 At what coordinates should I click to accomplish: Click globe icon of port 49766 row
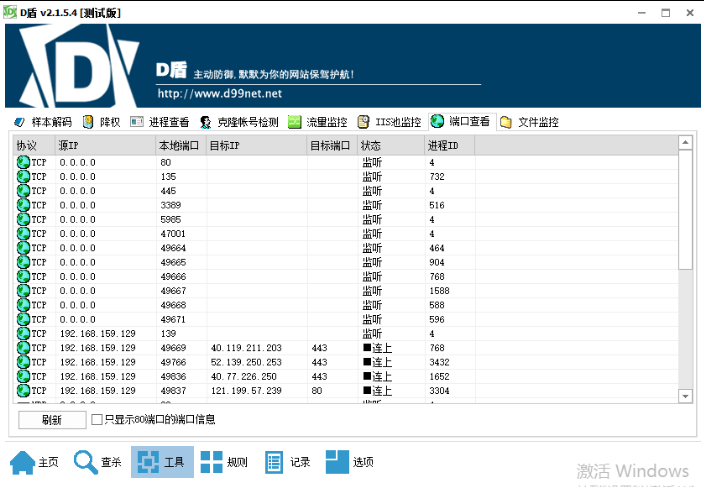coord(23,362)
